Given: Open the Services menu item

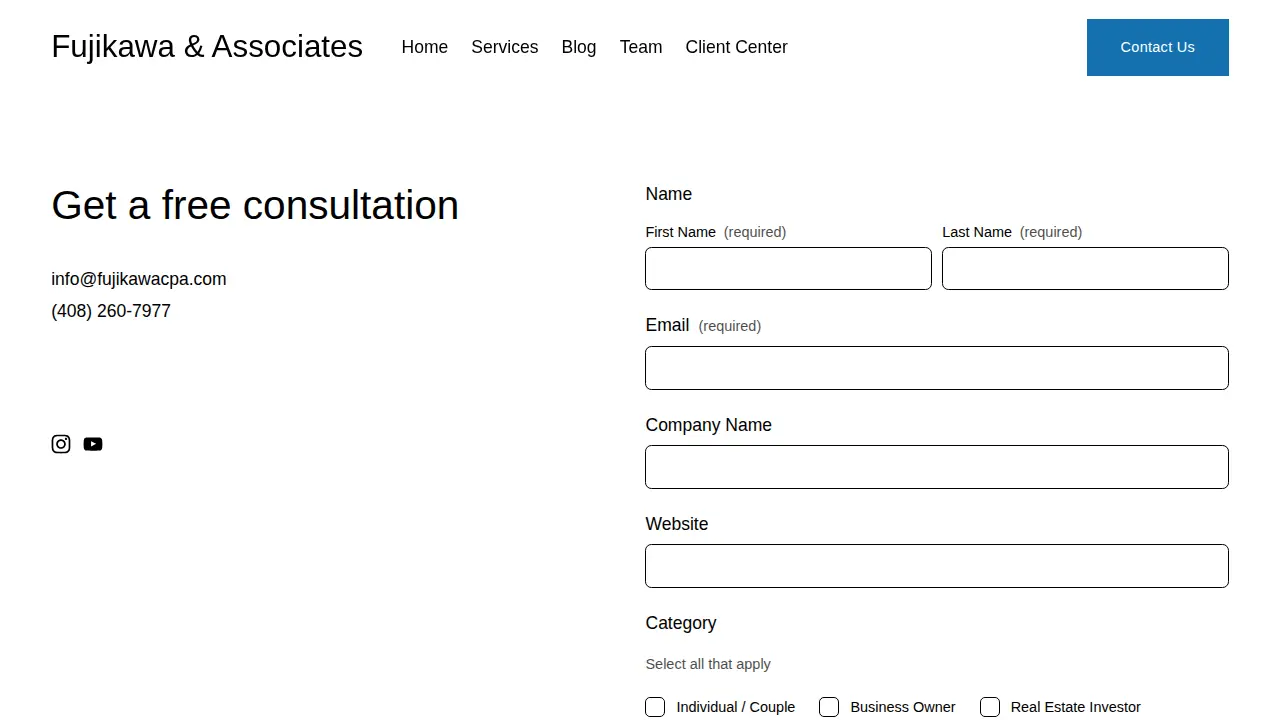Looking at the screenshot, I should (x=505, y=47).
